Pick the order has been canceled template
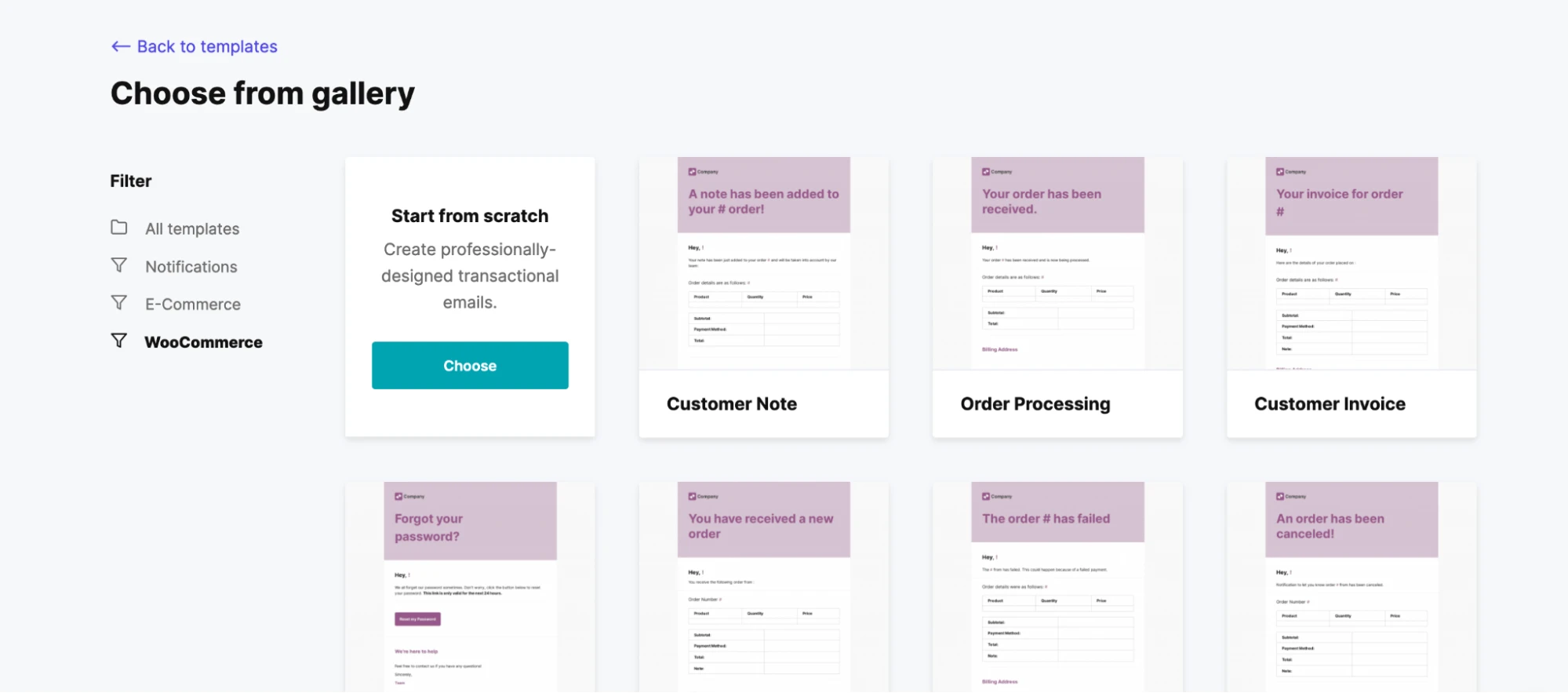The image size is (1568, 693). [x=1351, y=587]
